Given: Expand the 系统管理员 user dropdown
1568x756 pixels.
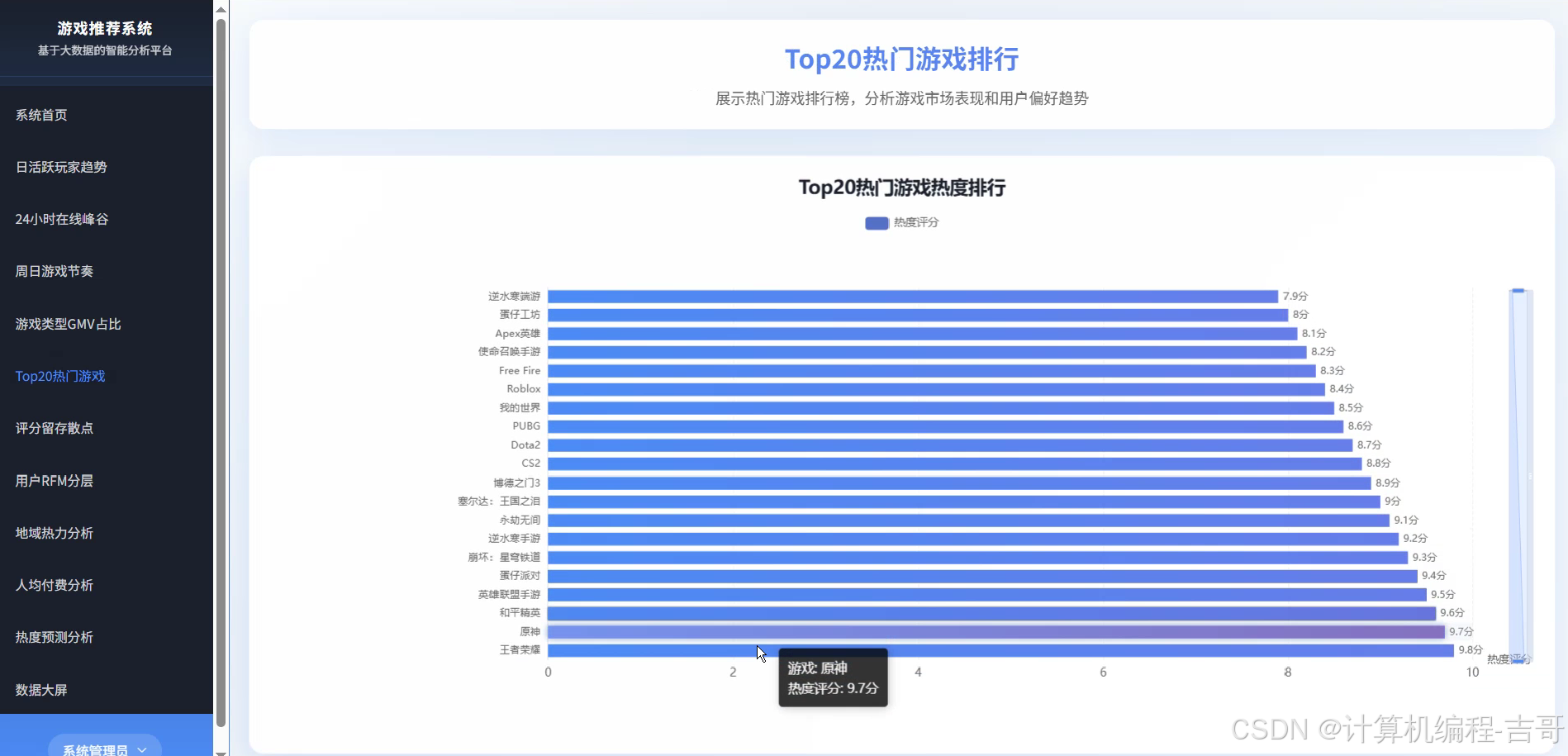Looking at the screenshot, I should (x=105, y=748).
